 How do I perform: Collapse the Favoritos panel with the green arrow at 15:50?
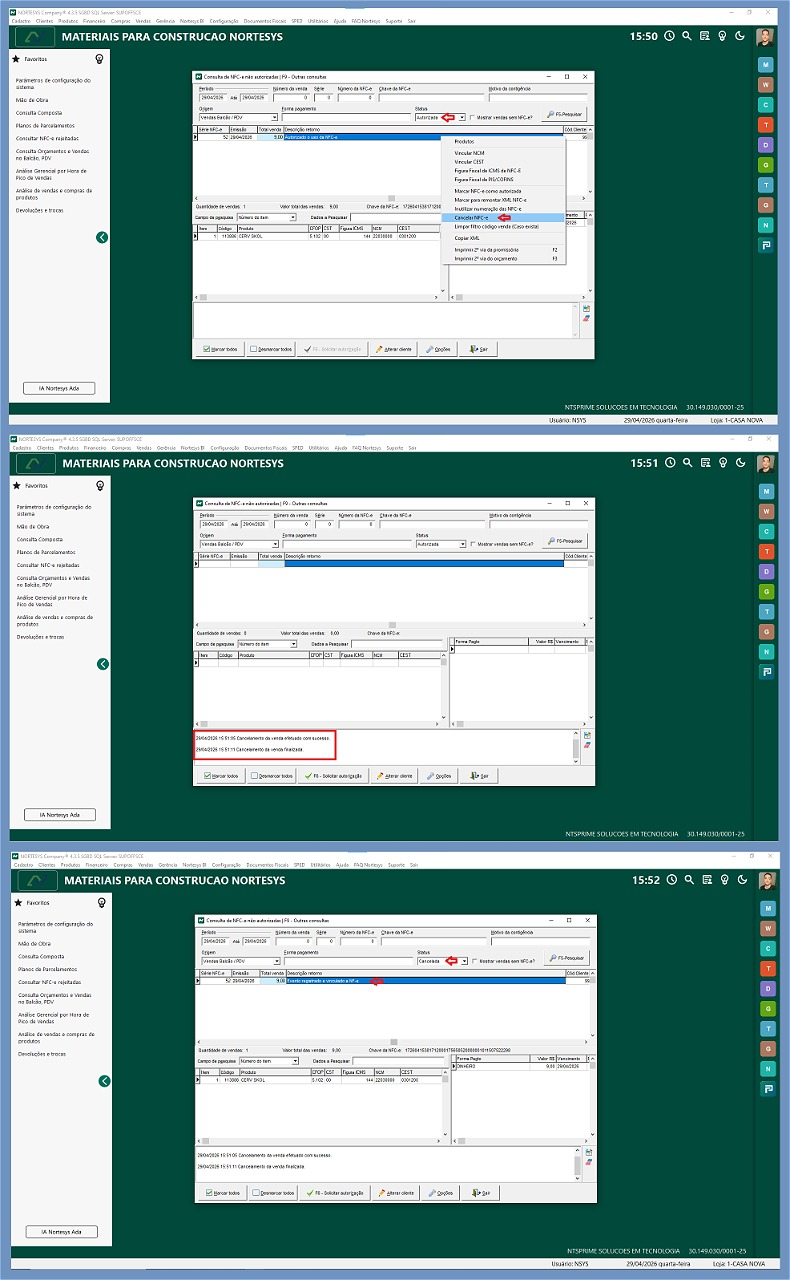click(102, 237)
